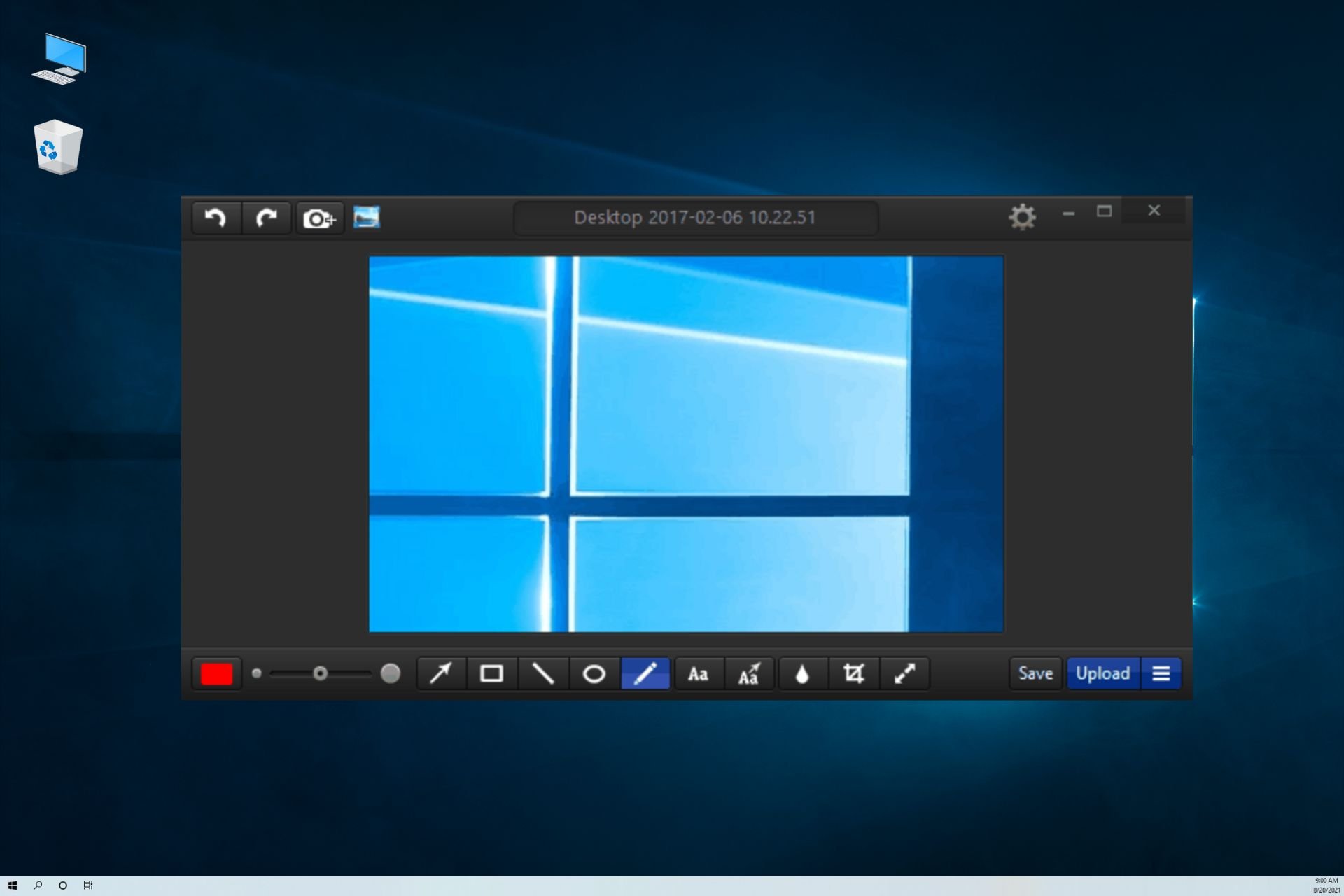1344x896 pixels.
Task: Click the Undo arrow button
Action: (x=216, y=218)
